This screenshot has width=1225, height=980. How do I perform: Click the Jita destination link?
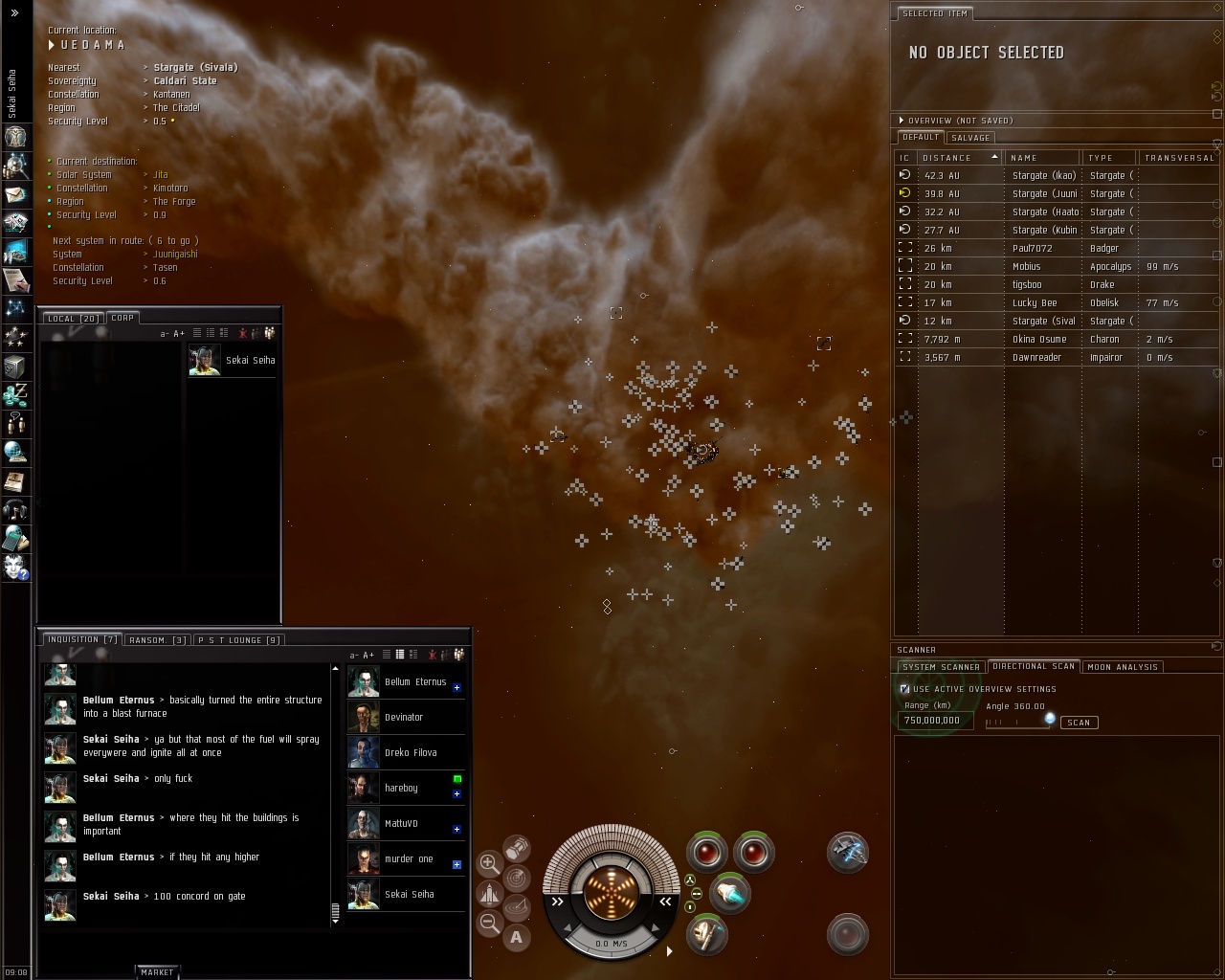(161, 175)
